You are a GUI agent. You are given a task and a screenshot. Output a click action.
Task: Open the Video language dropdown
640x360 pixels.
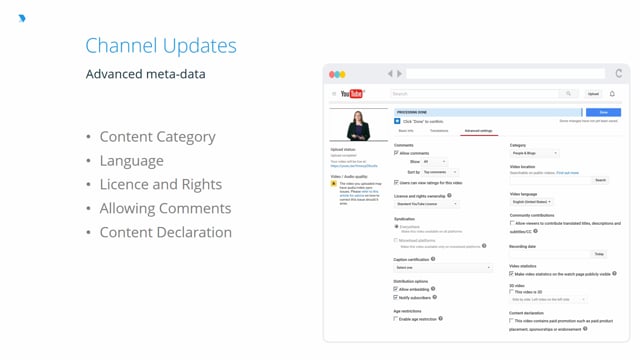[532, 202]
